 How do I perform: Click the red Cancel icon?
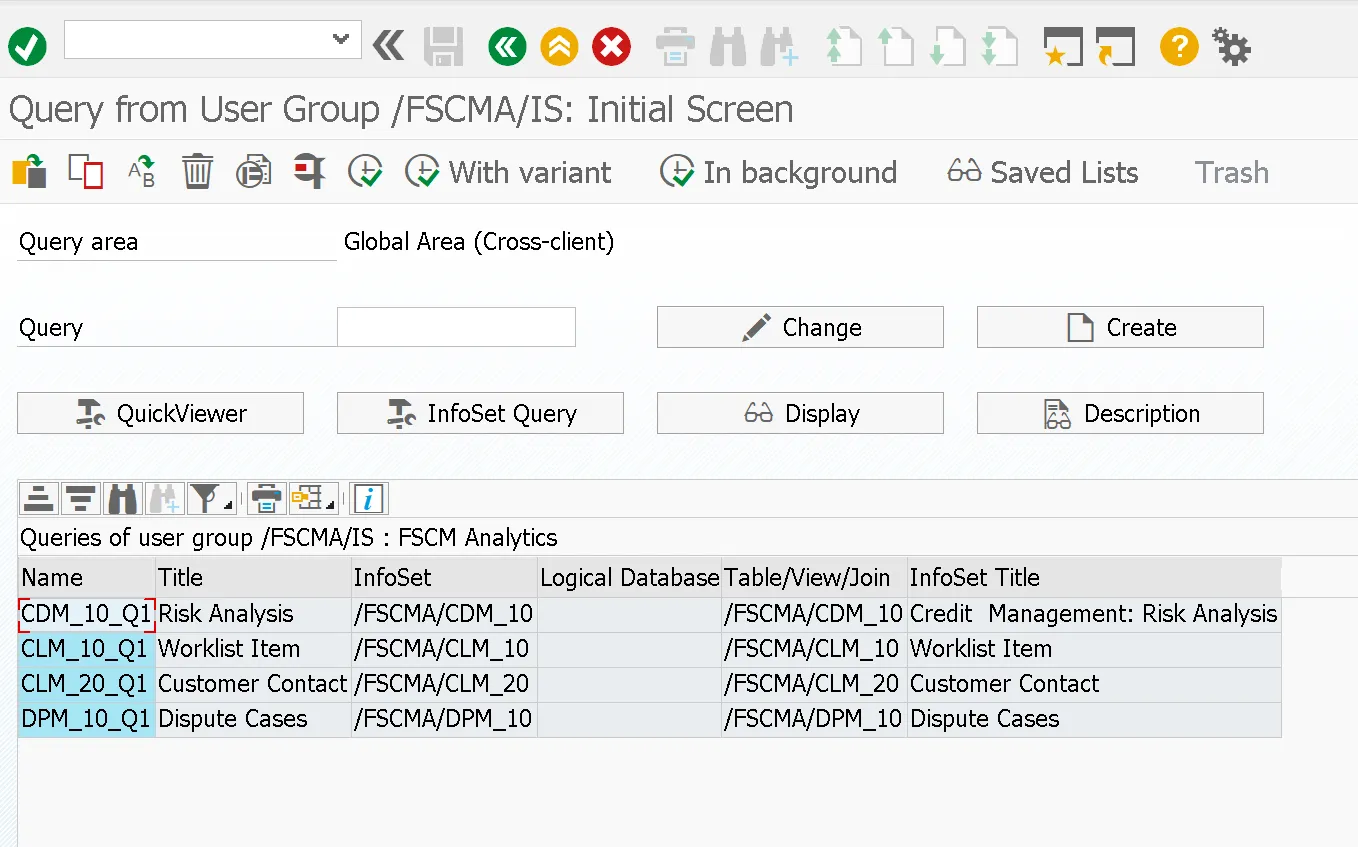point(611,46)
